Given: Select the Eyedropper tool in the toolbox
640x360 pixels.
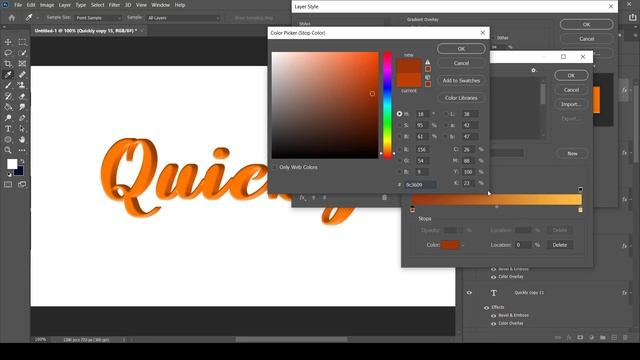Looking at the screenshot, I should coord(8,75).
